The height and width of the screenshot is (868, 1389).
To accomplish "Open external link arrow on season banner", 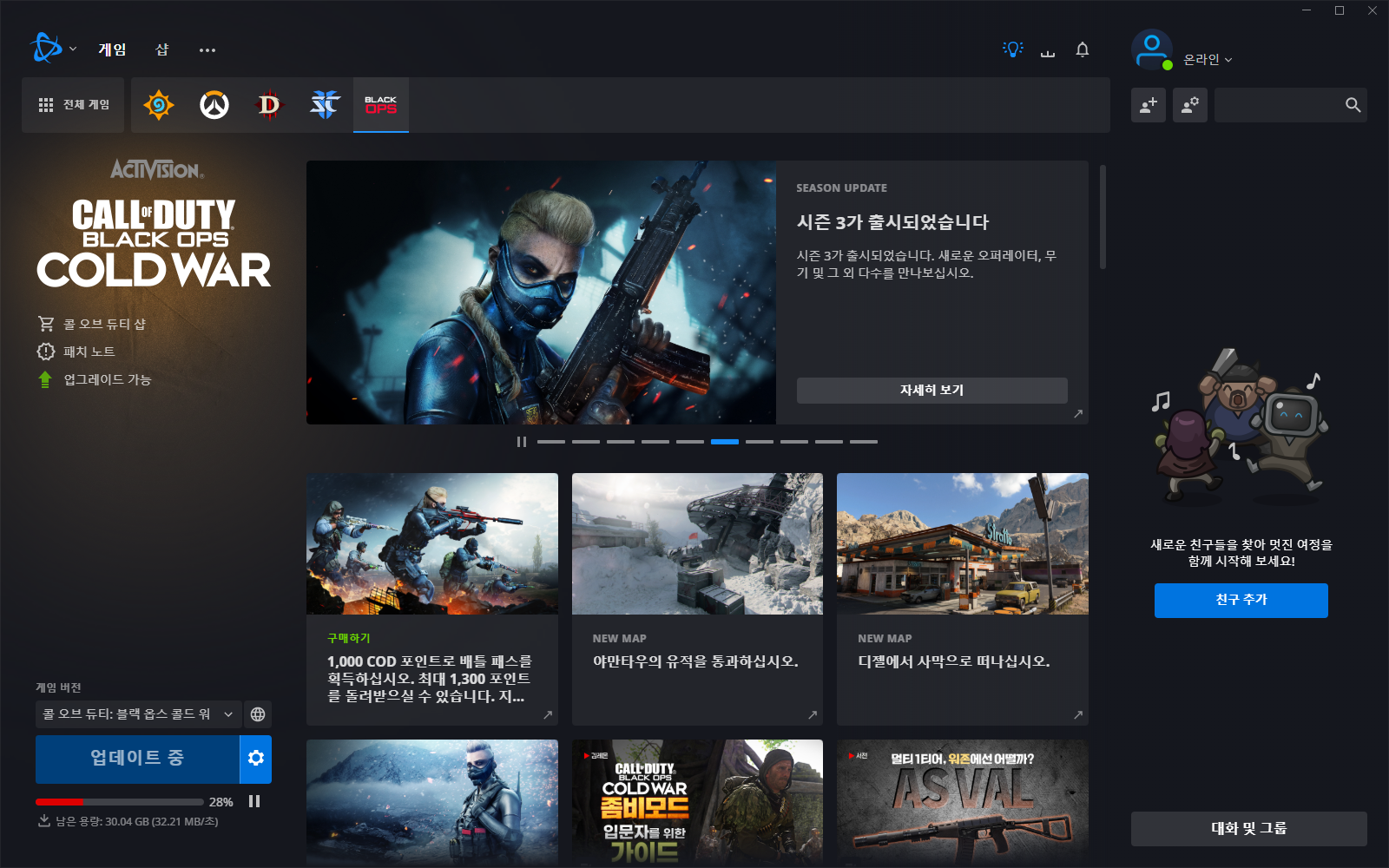I will click(1078, 414).
